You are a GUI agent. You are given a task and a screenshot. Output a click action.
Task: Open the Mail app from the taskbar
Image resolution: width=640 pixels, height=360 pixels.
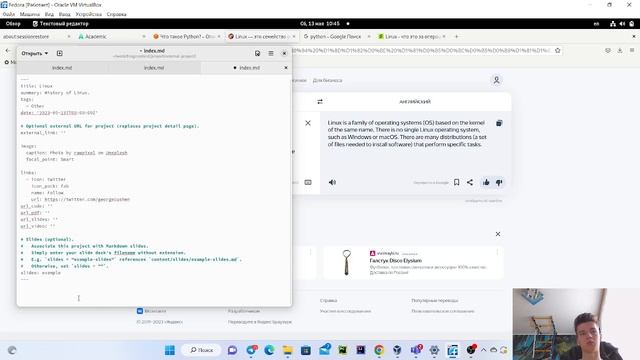324,350
